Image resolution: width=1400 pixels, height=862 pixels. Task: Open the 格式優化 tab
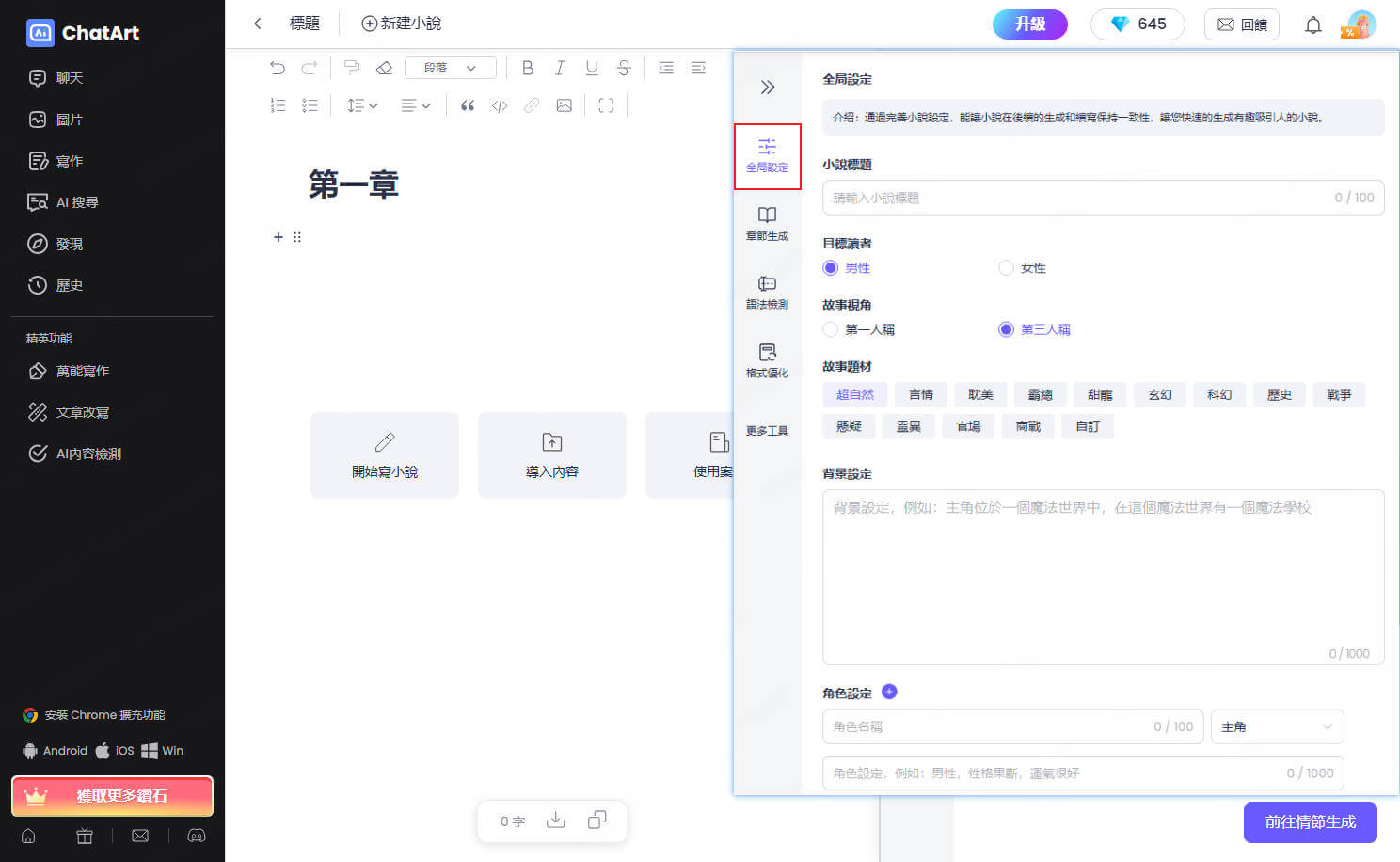pos(768,362)
